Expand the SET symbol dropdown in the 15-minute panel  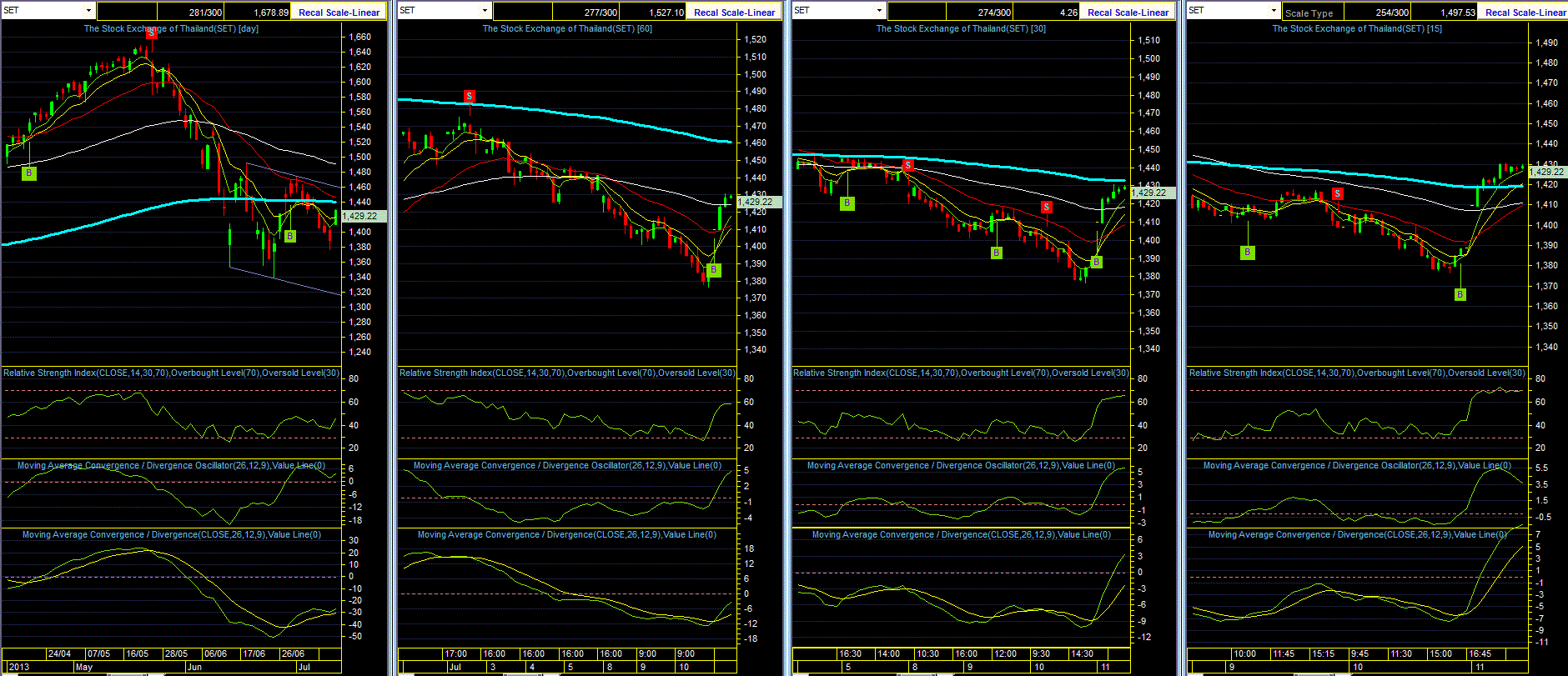click(1274, 11)
